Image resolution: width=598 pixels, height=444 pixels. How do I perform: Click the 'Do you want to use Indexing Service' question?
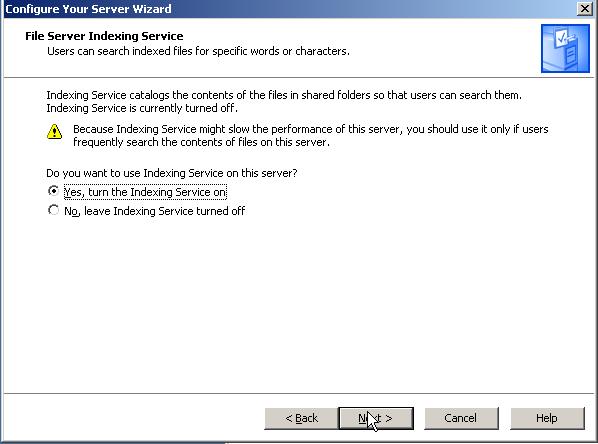point(172,173)
